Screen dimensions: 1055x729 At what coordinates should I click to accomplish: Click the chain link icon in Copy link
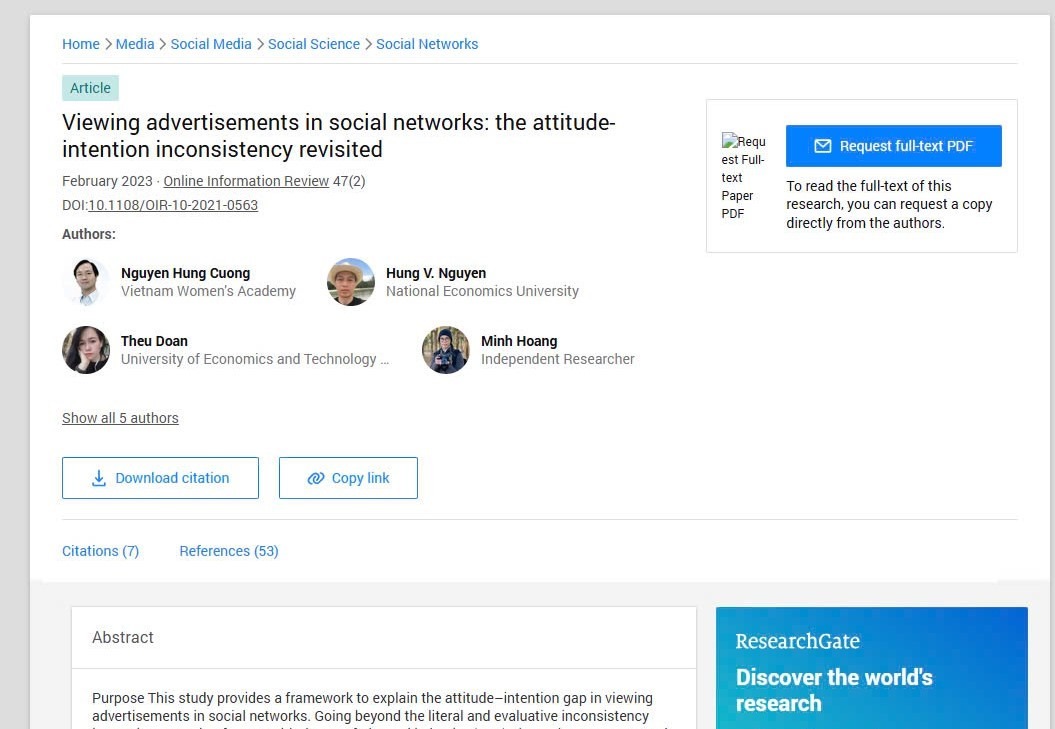(x=316, y=478)
